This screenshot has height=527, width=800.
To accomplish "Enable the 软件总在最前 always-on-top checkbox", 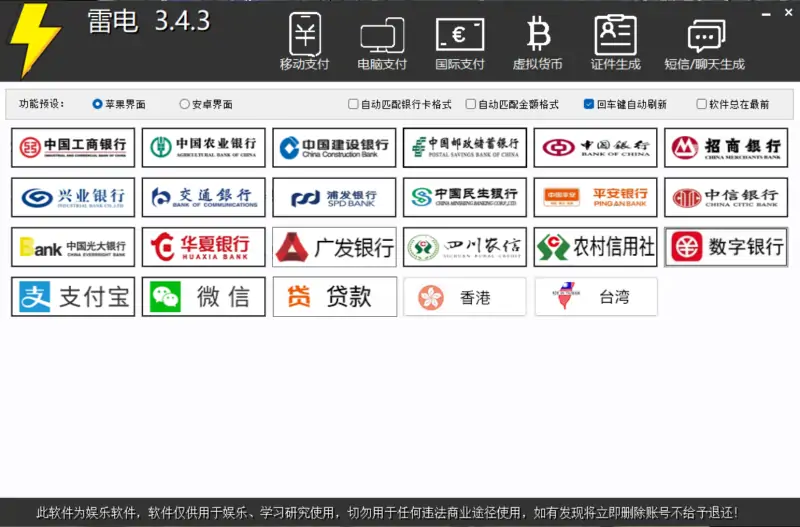I will pyautogui.click(x=701, y=104).
